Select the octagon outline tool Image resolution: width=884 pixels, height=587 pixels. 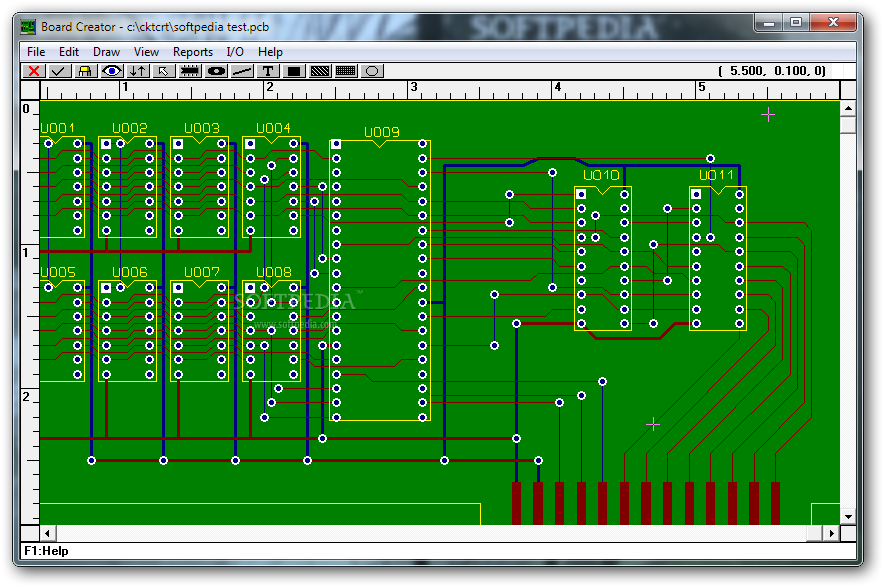pos(372,71)
